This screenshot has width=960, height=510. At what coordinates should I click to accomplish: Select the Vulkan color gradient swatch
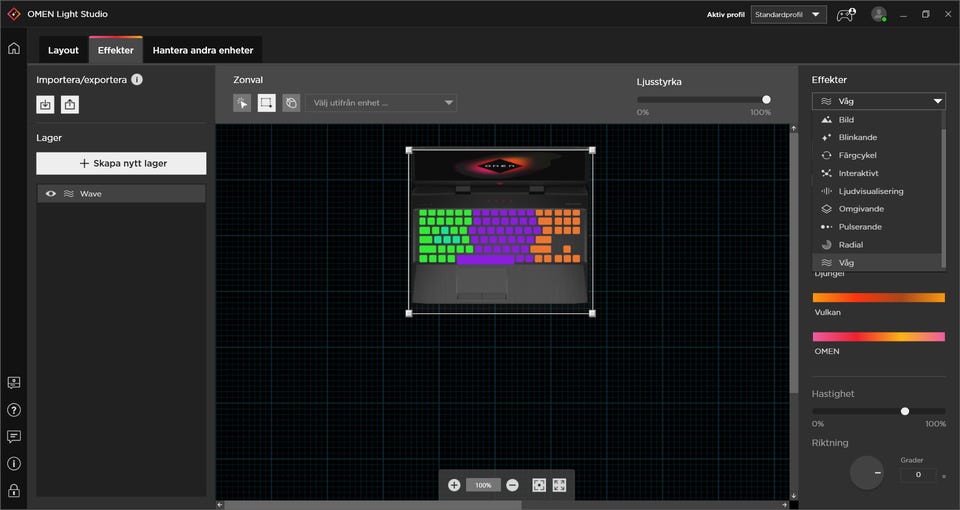(x=879, y=298)
